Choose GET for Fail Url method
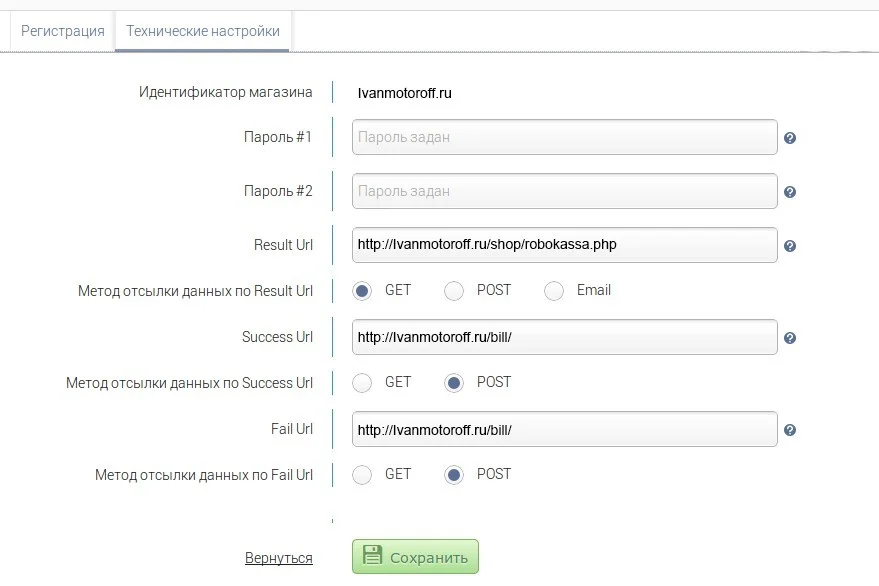The height and width of the screenshot is (586, 879). (x=362, y=475)
